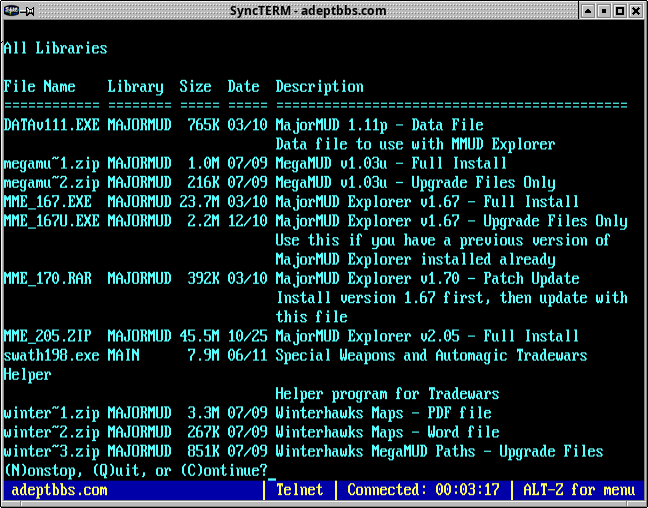The width and height of the screenshot is (648, 508).
Task: Click 'Data file to use with MMUD Explorer'
Action: coord(415,144)
